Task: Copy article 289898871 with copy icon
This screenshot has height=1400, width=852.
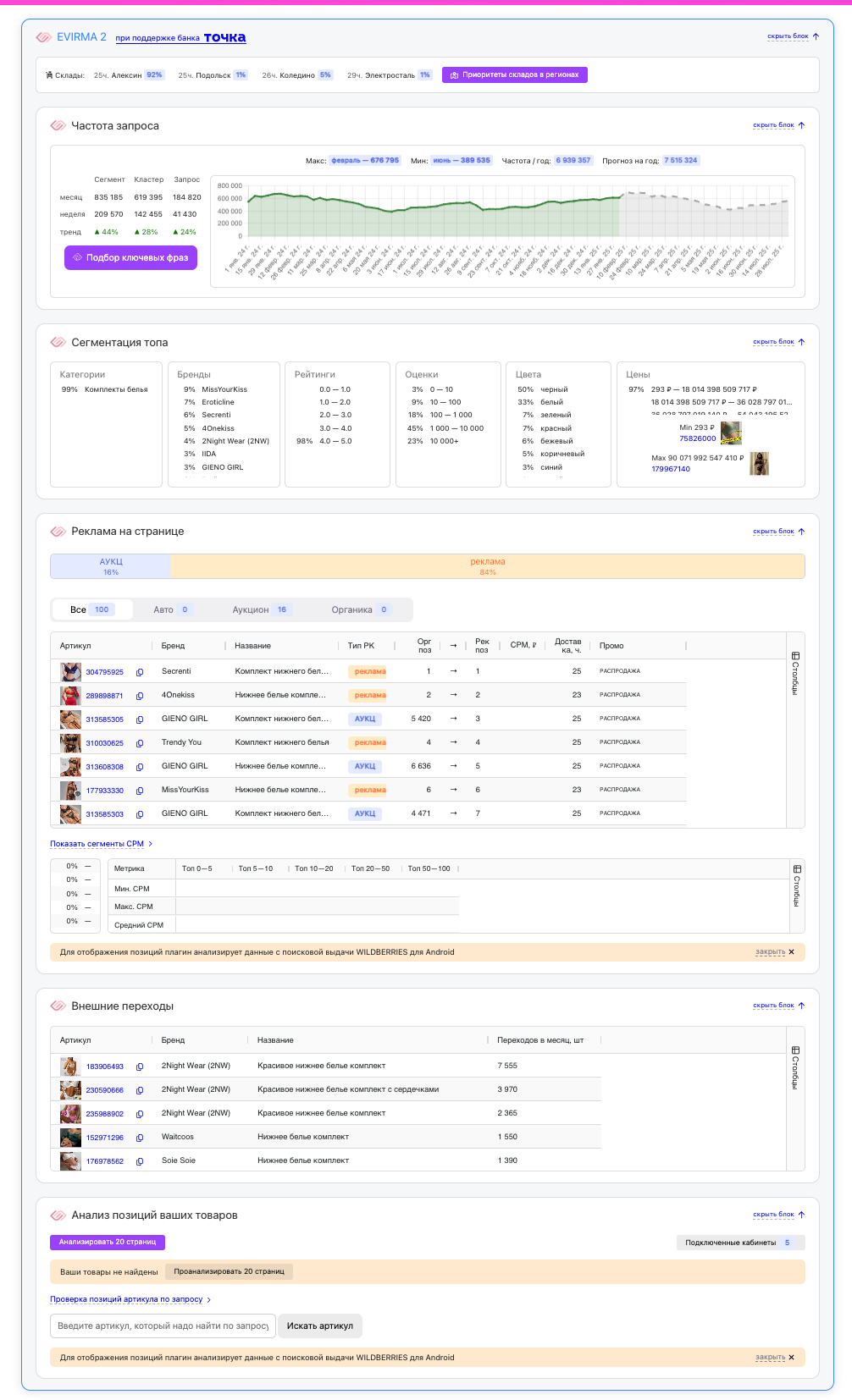Action: click(140, 696)
